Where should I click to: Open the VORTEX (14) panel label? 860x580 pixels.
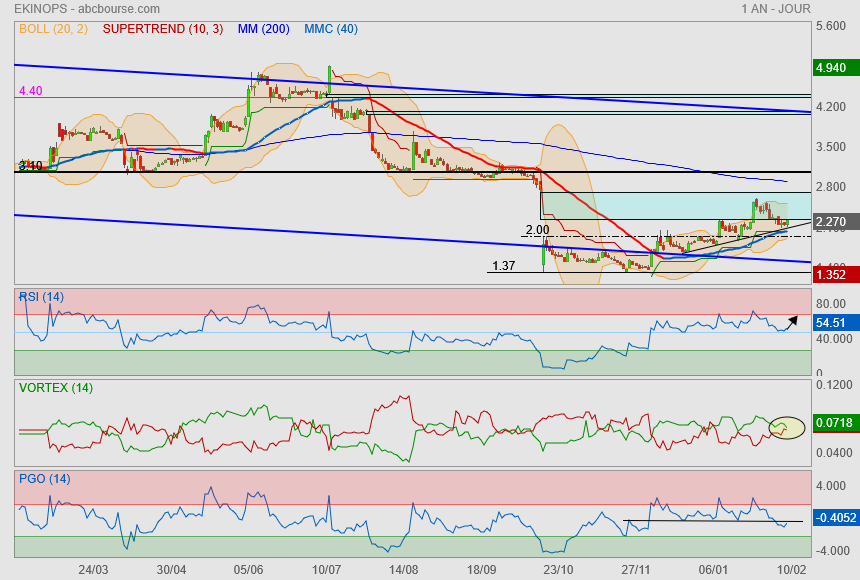[55, 387]
